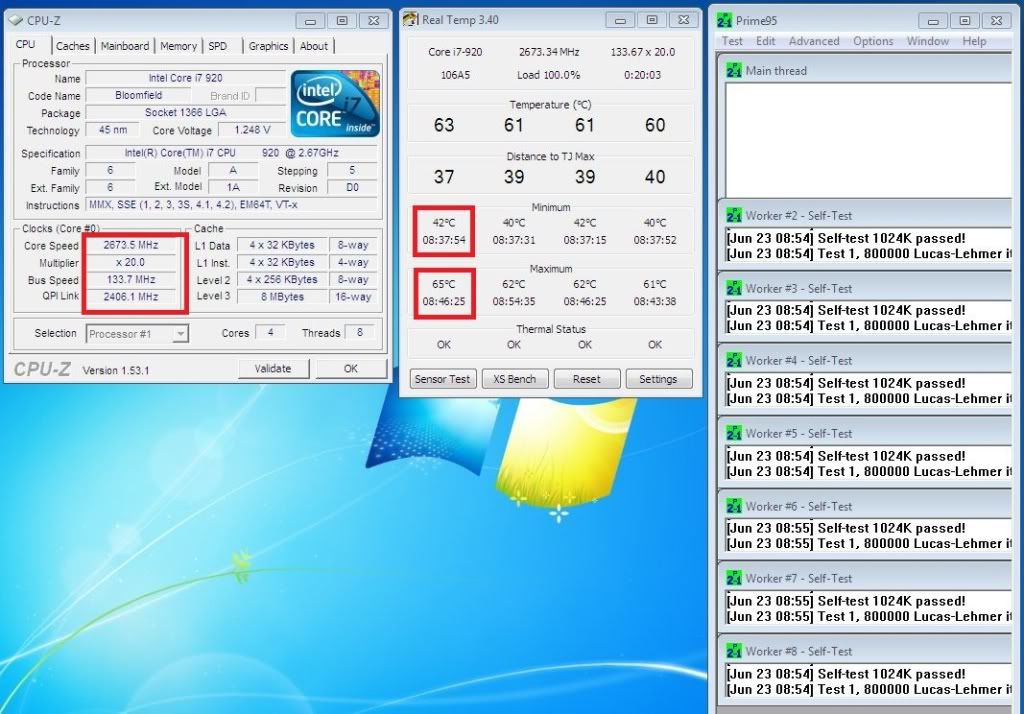Switch to the Mainboard tab
The width and height of the screenshot is (1024, 714).
click(x=125, y=46)
